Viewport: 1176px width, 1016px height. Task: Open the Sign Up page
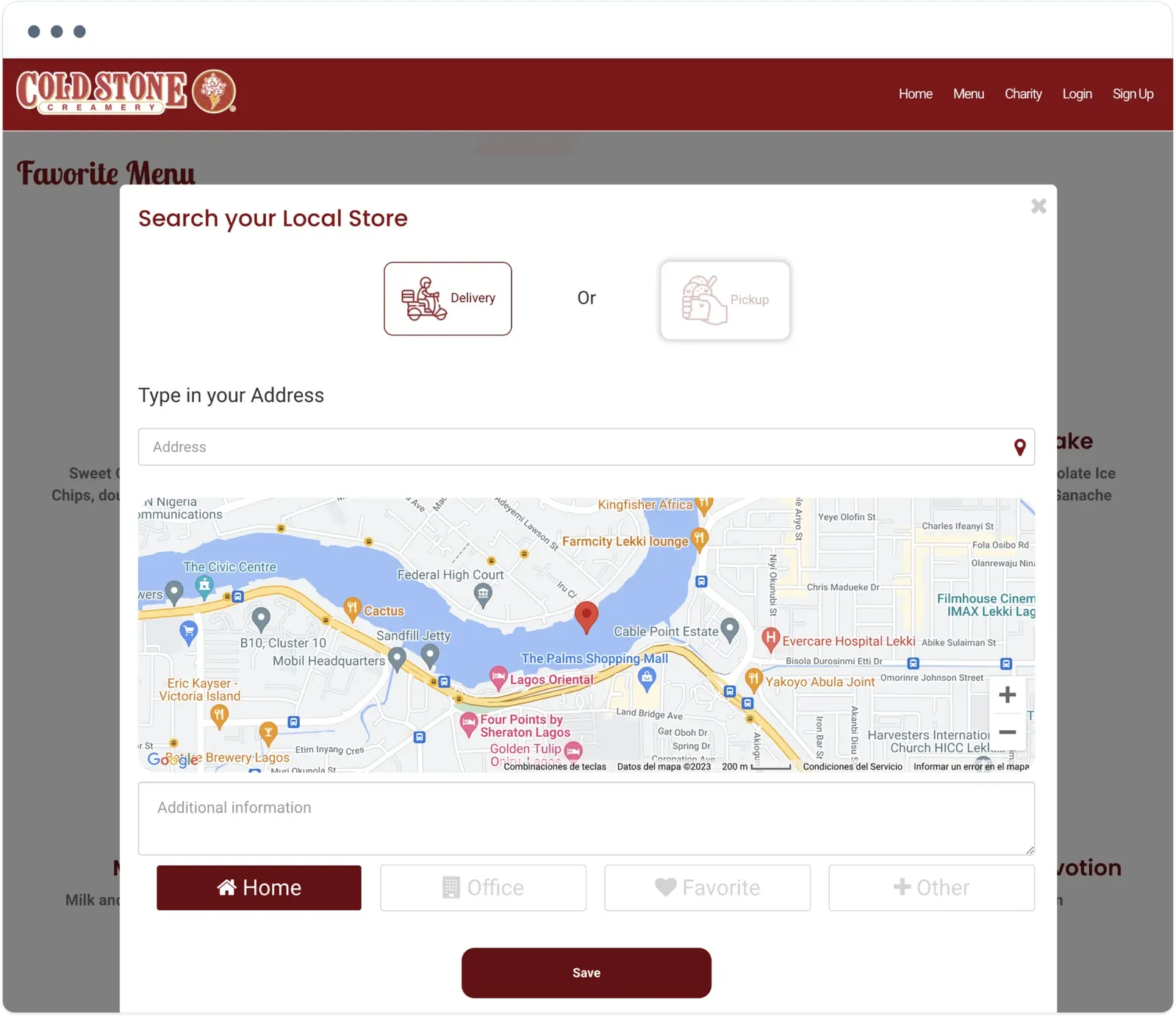pyautogui.click(x=1133, y=94)
